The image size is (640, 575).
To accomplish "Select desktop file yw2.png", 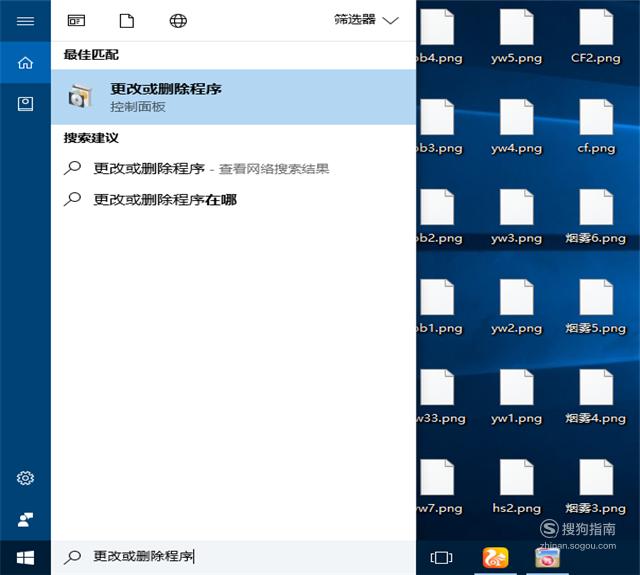I will point(516,307).
